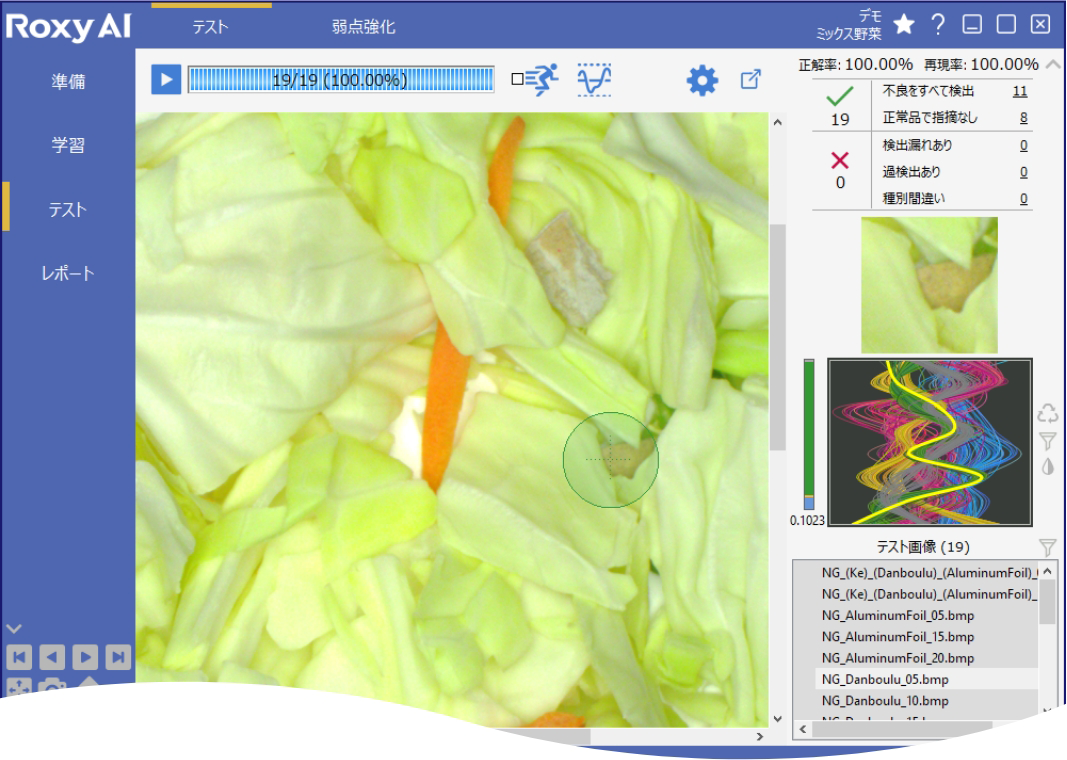Click the 19/19 test progress bar
The height and width of the screenshot is (760, 1067).
pyautogui.click(x=341, y=80)
